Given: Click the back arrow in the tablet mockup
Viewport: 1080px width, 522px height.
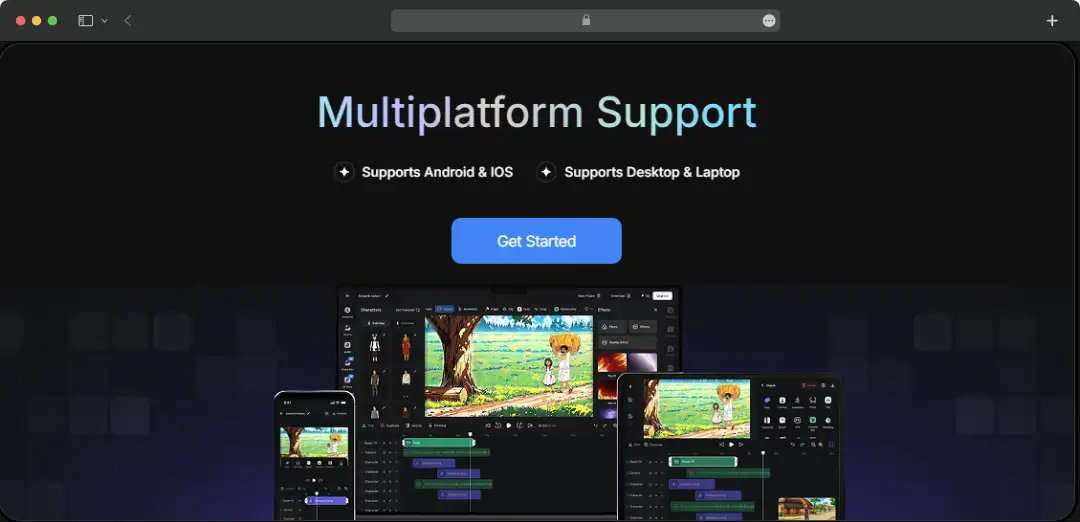Looking at the screenshot, I should point(630,386).
